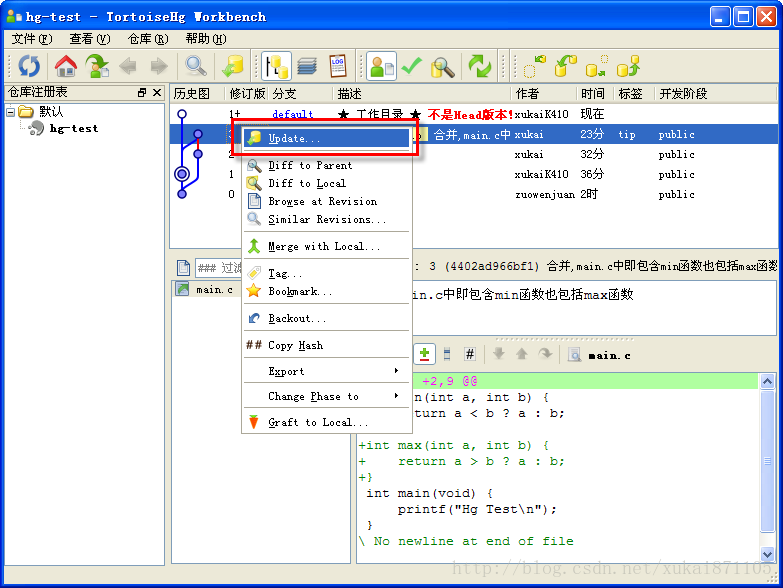Screen dimensions: 783x588
Task: Toggle the file view icon beside diff
Action: 447,354
